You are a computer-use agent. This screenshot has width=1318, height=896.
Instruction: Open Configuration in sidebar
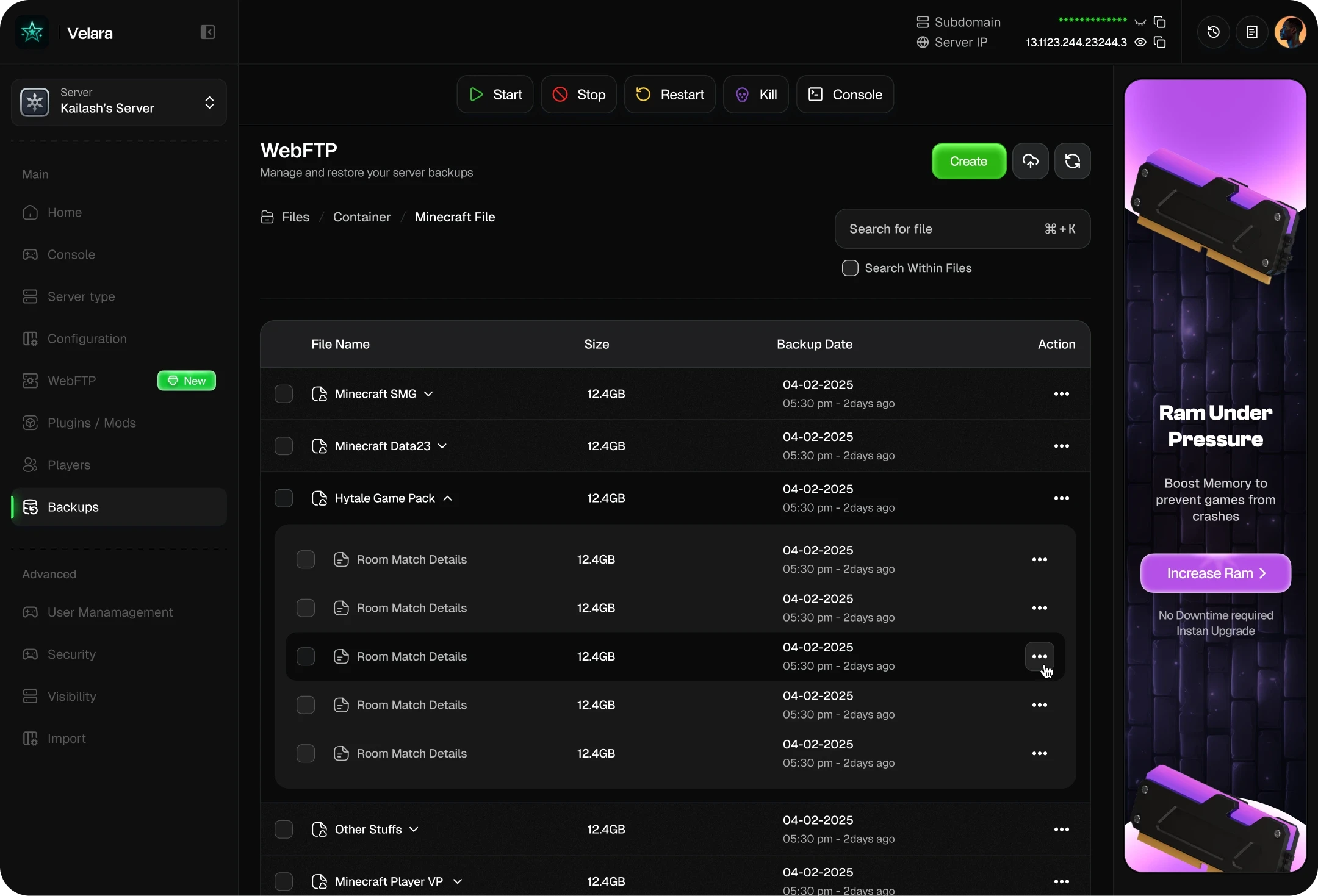(x=119, y=339)
